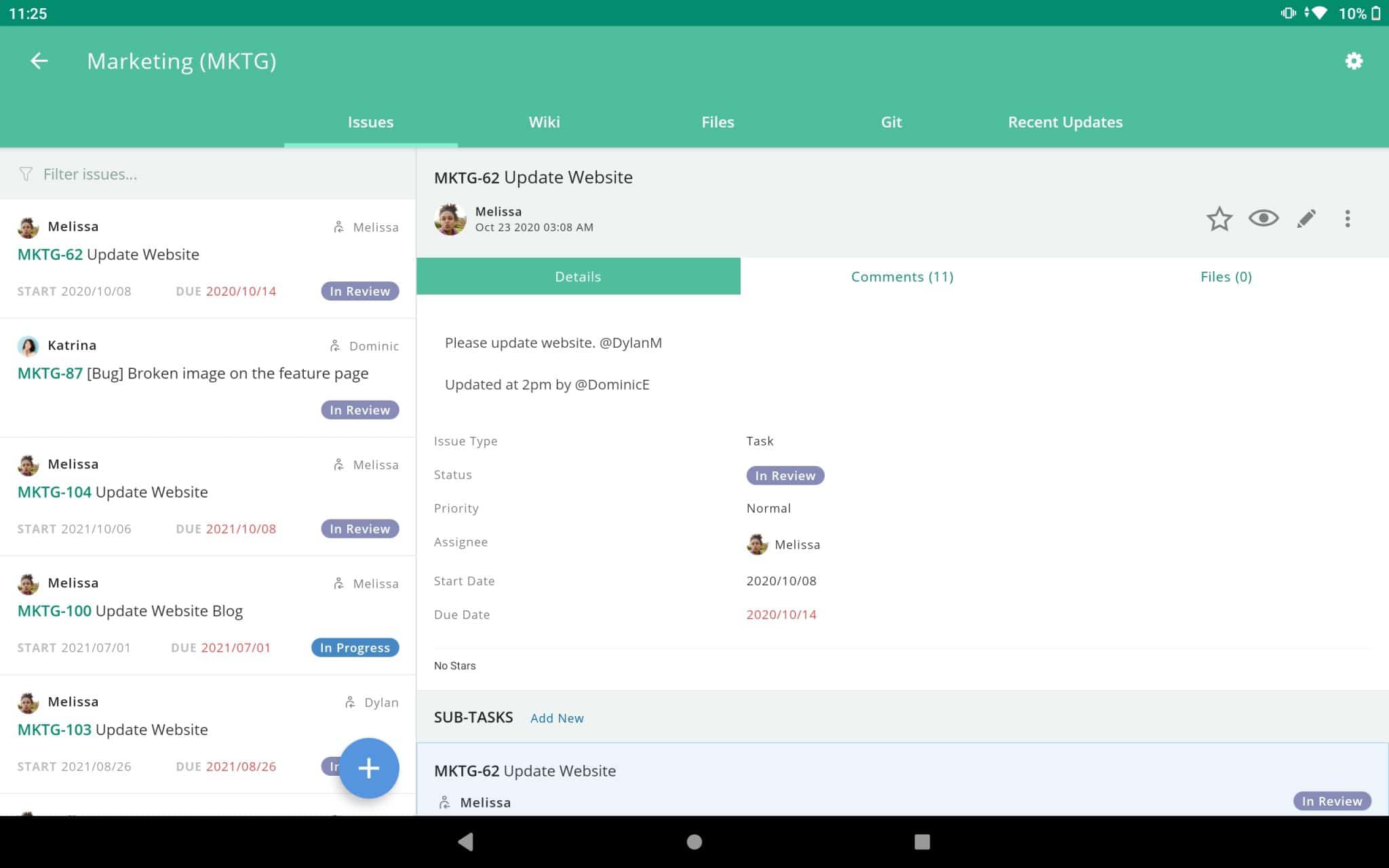1389x868 pixels.
Task: Open project settings via the gear icon
Action: tap(1354, 60)
